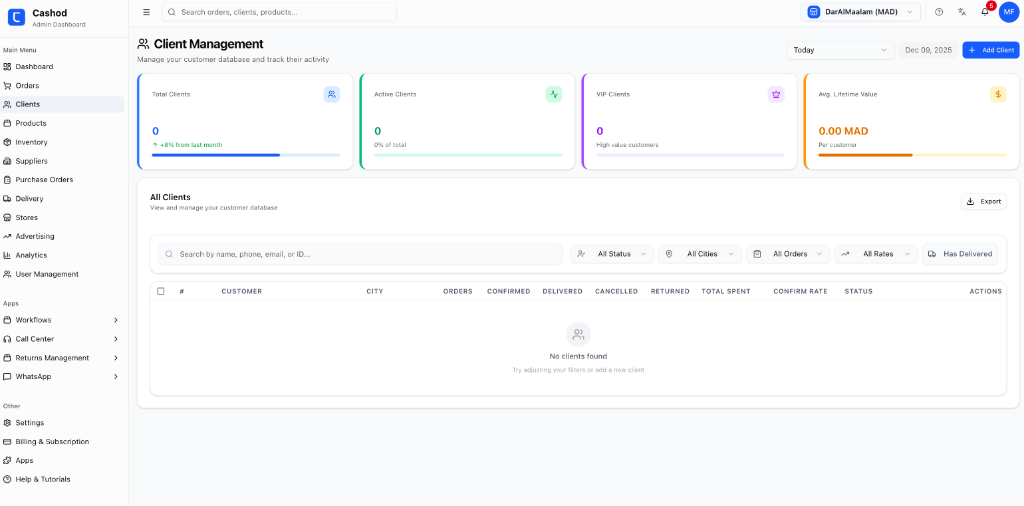This screenshot has height=506, width=1024.
Task: Open the All Status filter dropdown
Action: (x=612, y=254)
